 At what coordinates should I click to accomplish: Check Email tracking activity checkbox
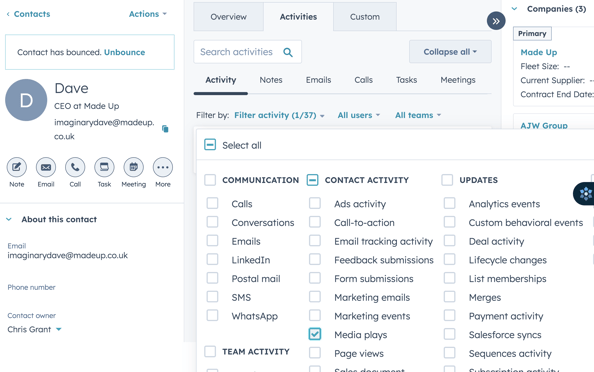point(315,241)
